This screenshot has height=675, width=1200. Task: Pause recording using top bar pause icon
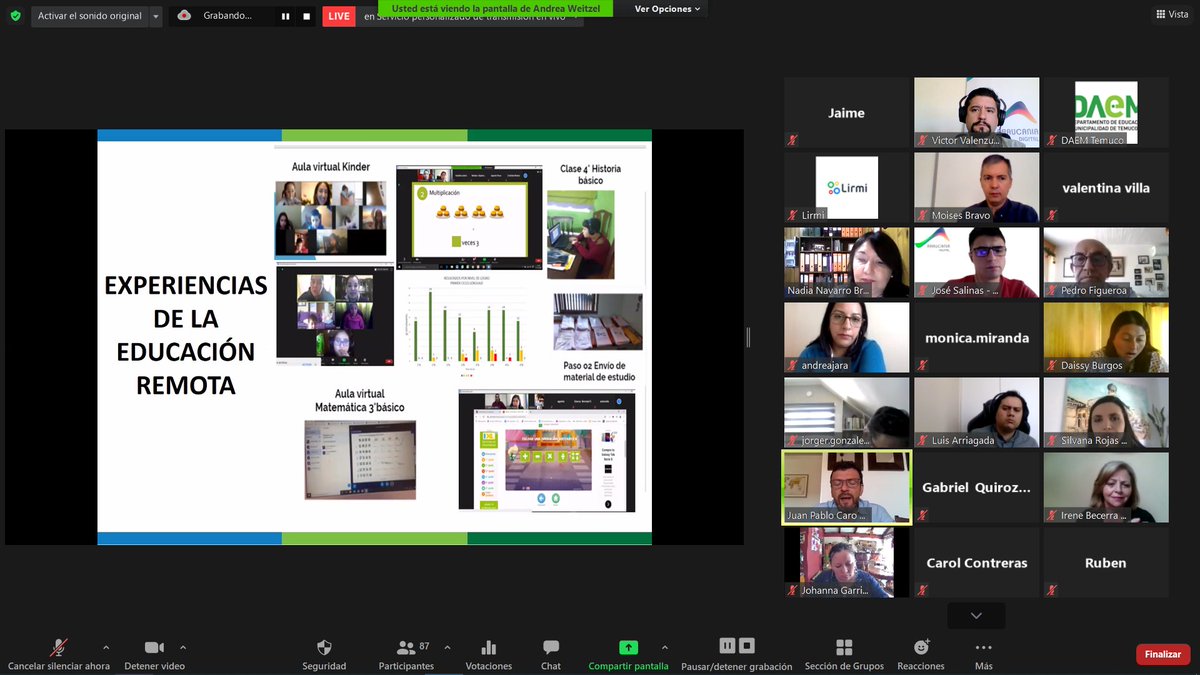[286, 16]
